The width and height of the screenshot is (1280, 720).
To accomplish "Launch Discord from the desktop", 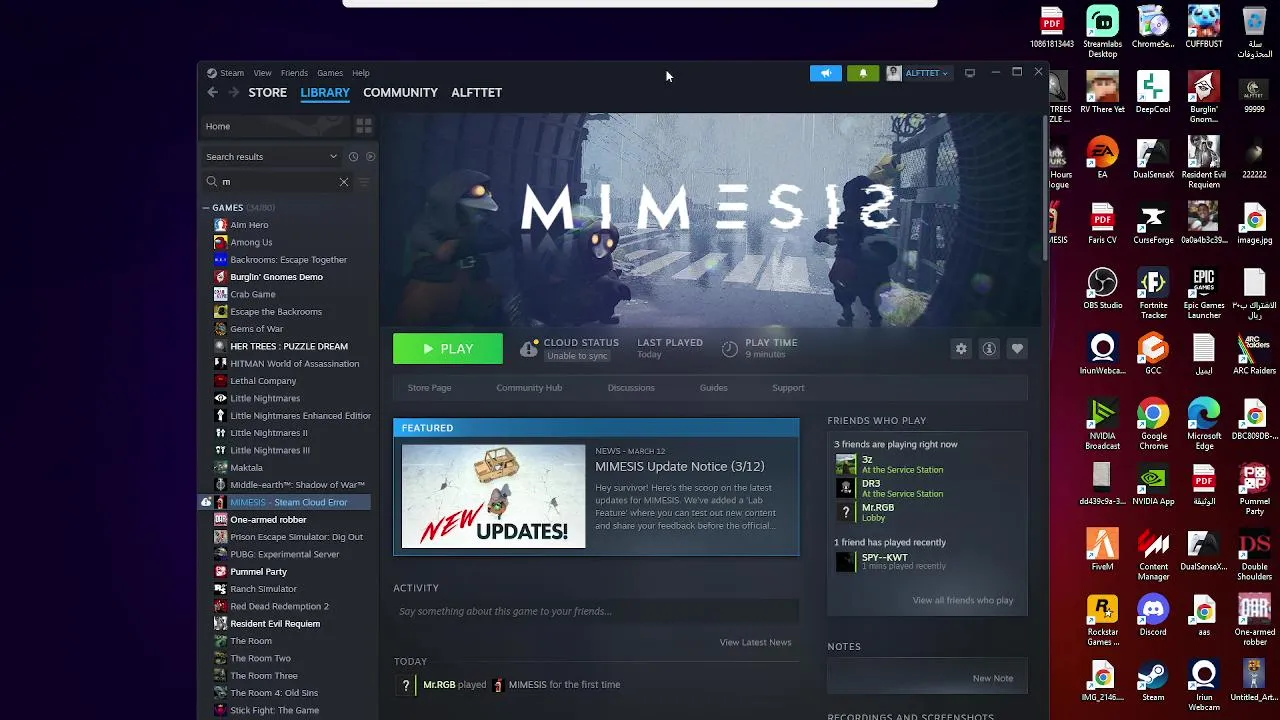I will click(x=1153, y=616).
